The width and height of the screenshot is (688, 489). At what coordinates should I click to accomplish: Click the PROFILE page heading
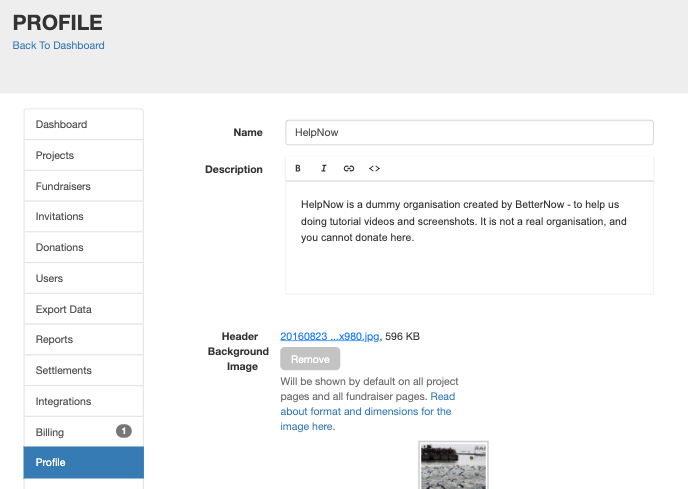coord(57,23)
